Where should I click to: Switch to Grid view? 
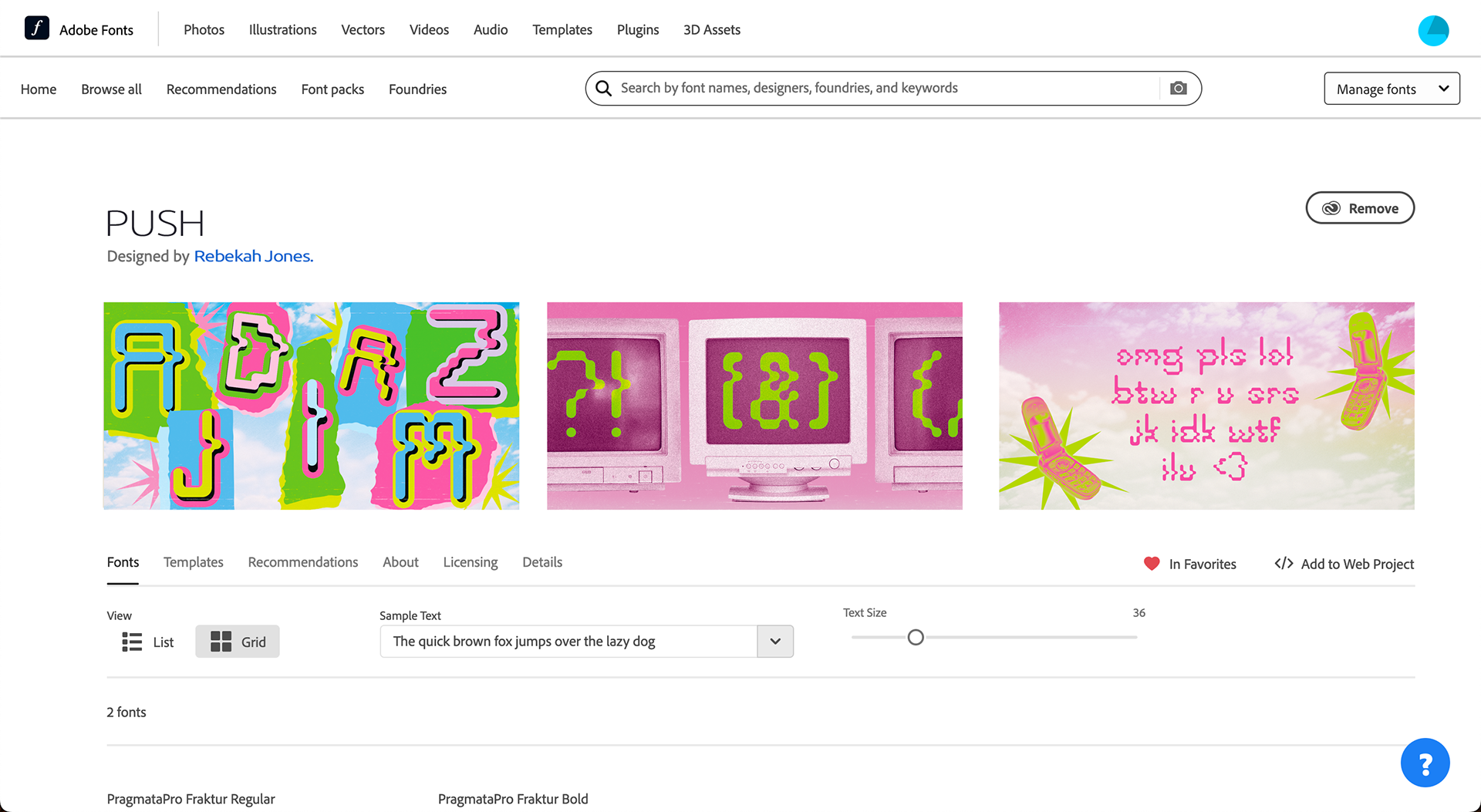238,642
